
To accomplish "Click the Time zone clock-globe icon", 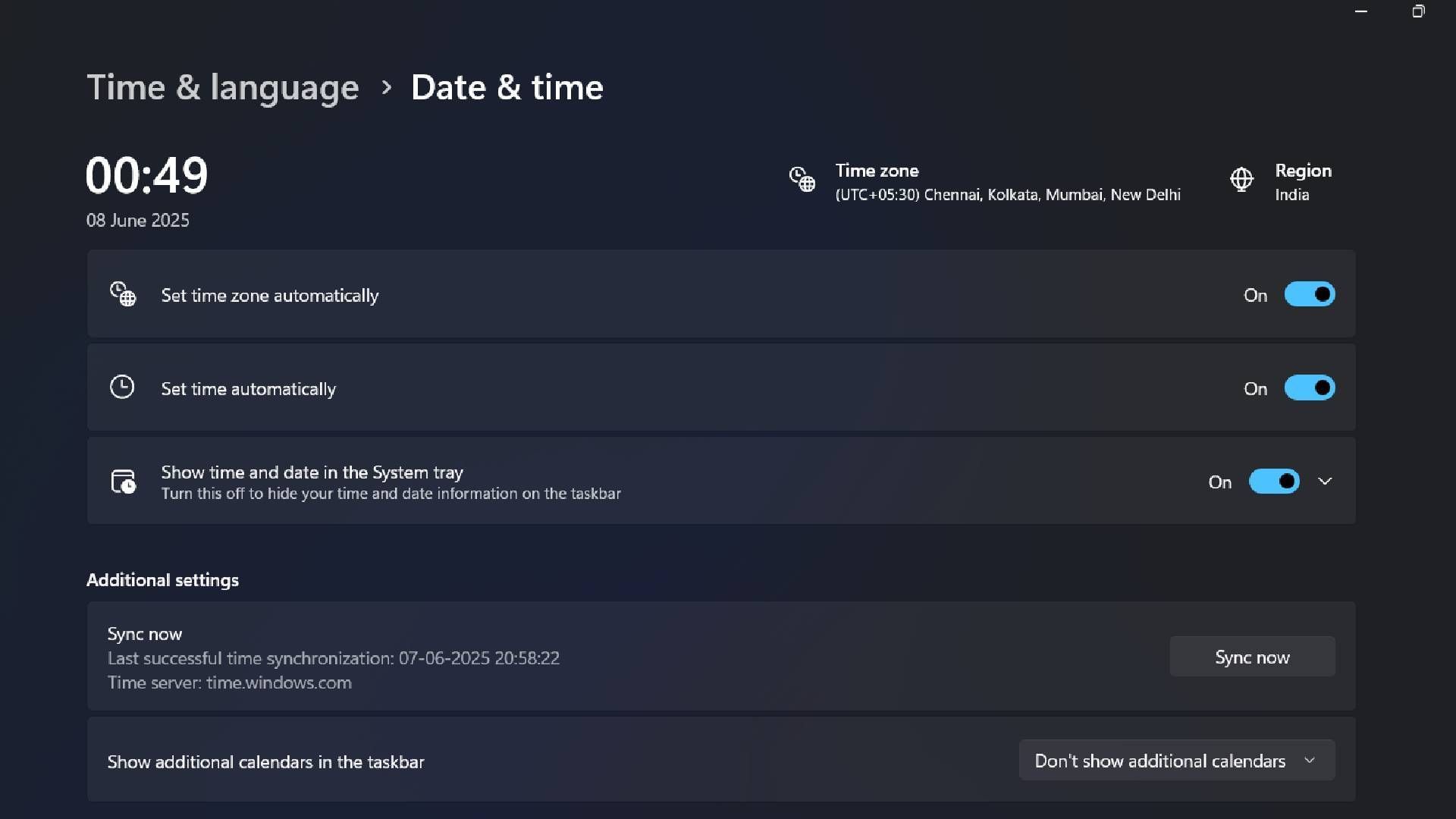I will point(802,180).
